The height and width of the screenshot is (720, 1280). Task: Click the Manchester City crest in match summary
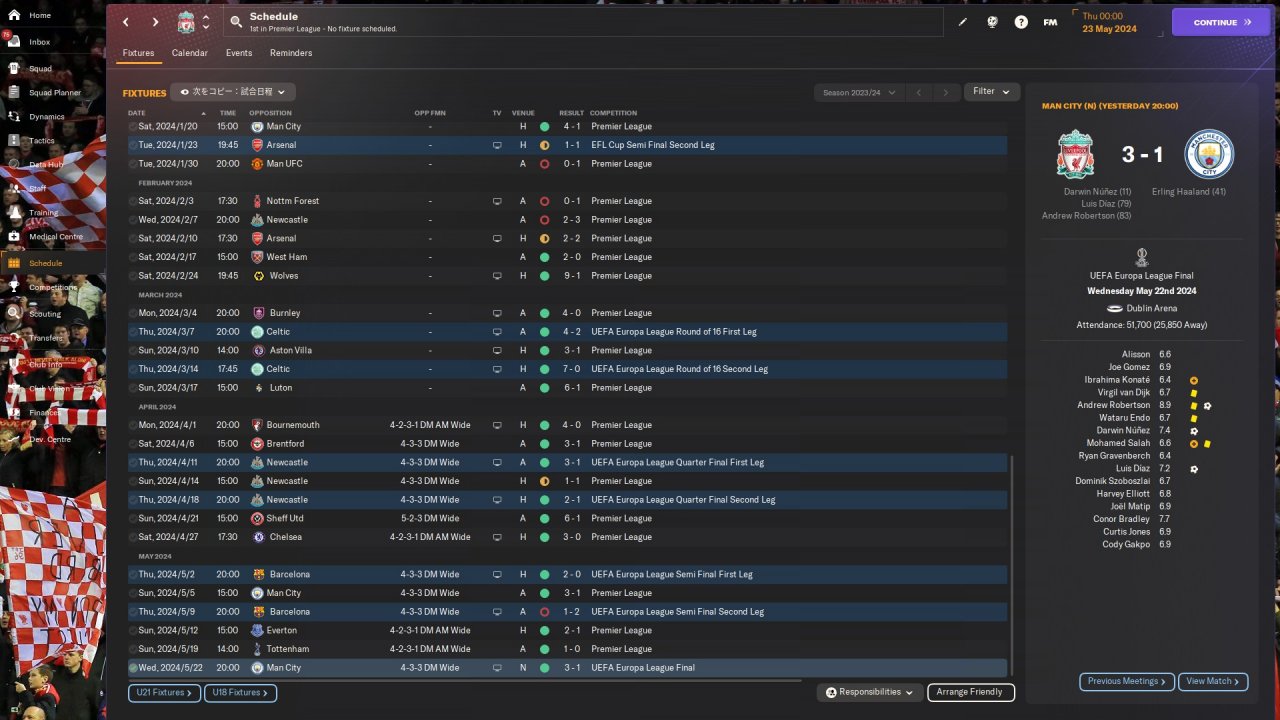point(1209,154)
